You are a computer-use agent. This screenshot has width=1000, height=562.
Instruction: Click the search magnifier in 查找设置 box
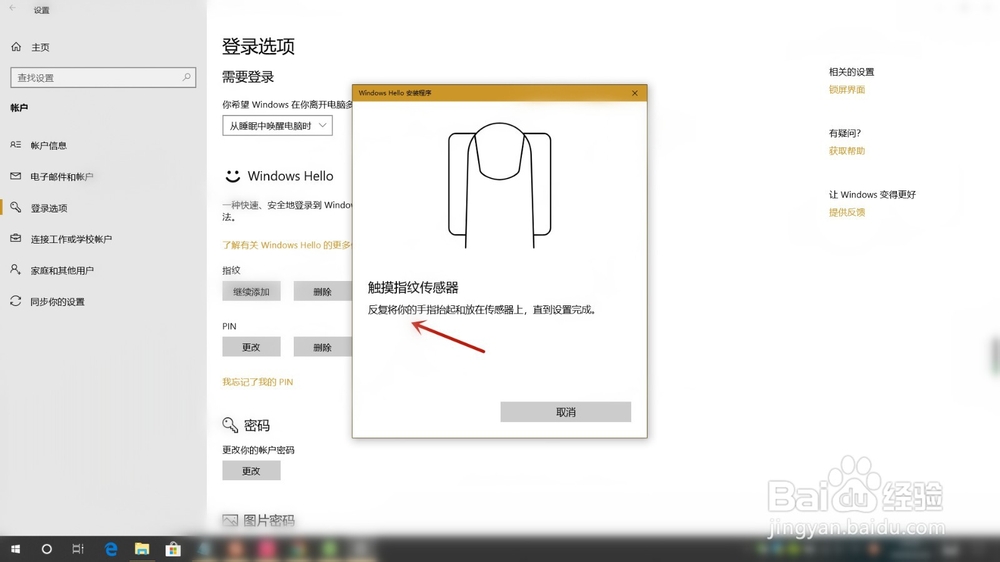(x=186, y=77)
